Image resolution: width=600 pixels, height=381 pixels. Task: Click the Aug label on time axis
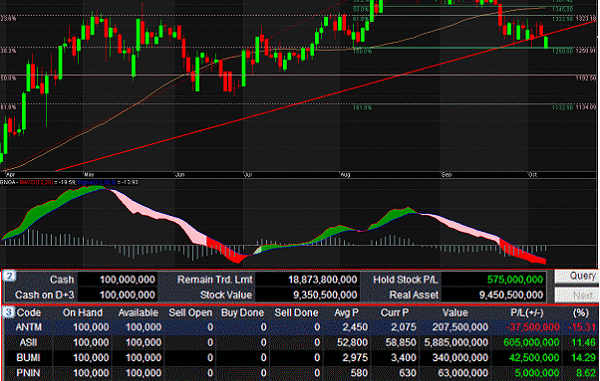345,174
